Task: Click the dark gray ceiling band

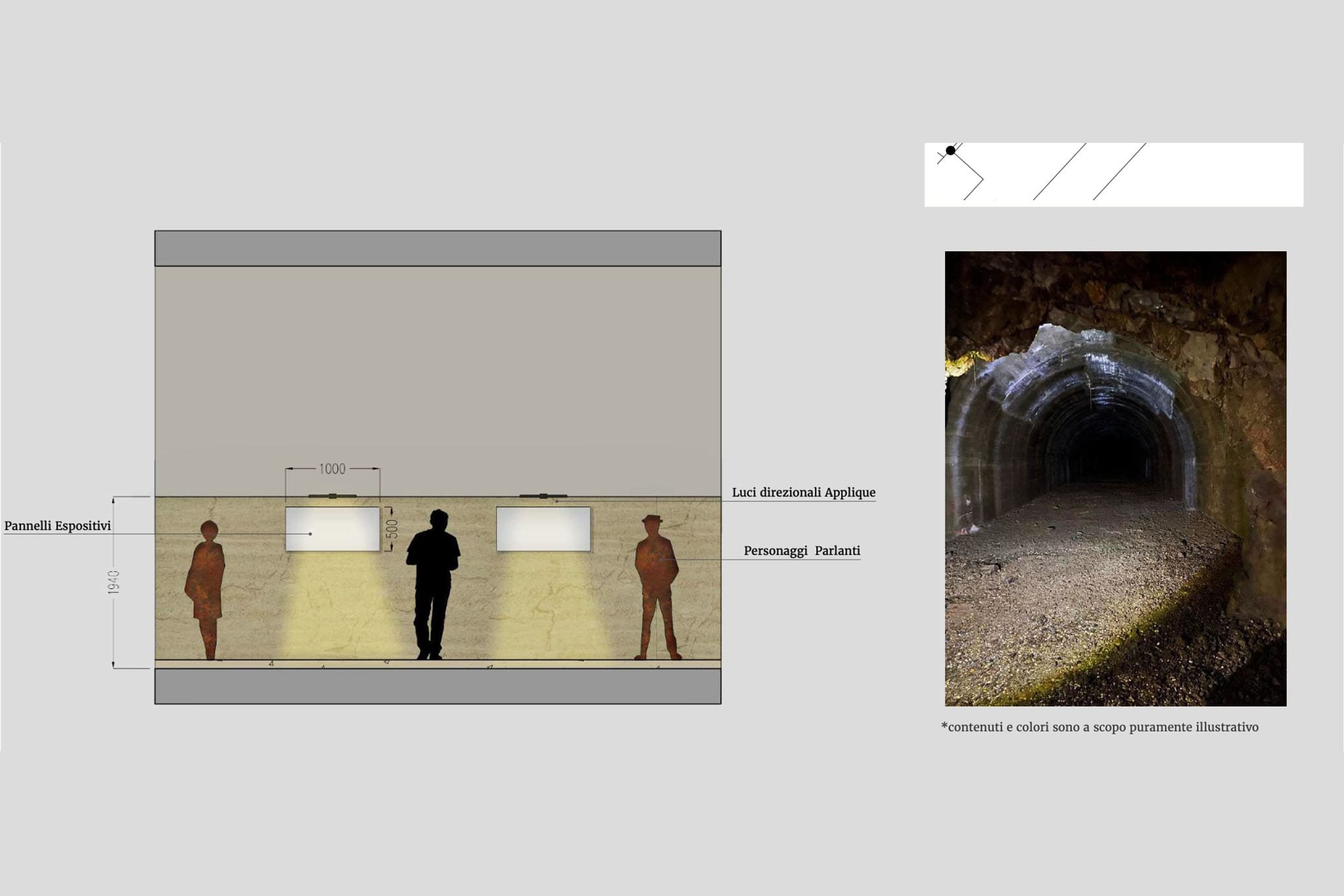Action: [x=438, y=249]
